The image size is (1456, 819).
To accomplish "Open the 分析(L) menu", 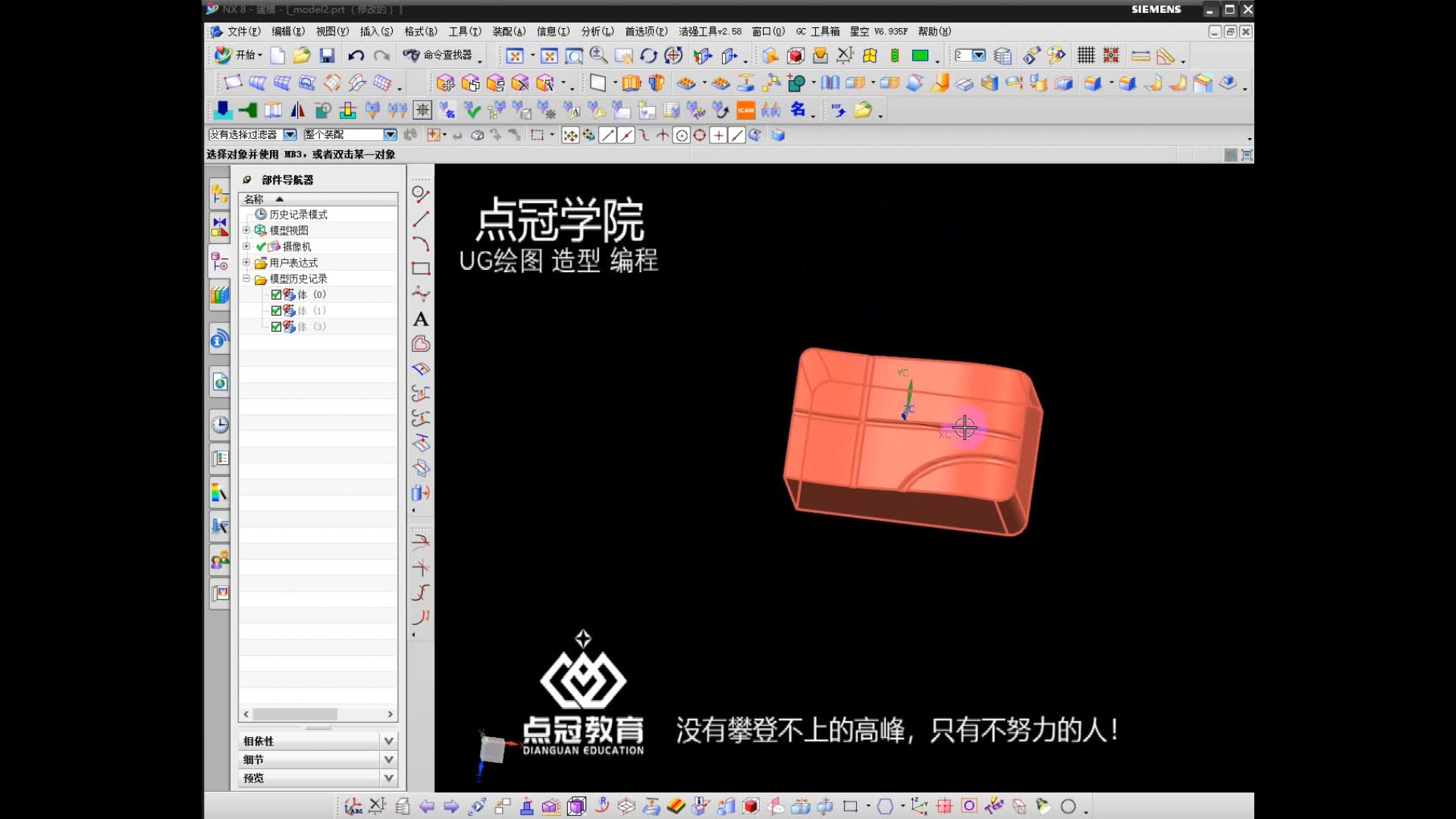I will 597,31.
